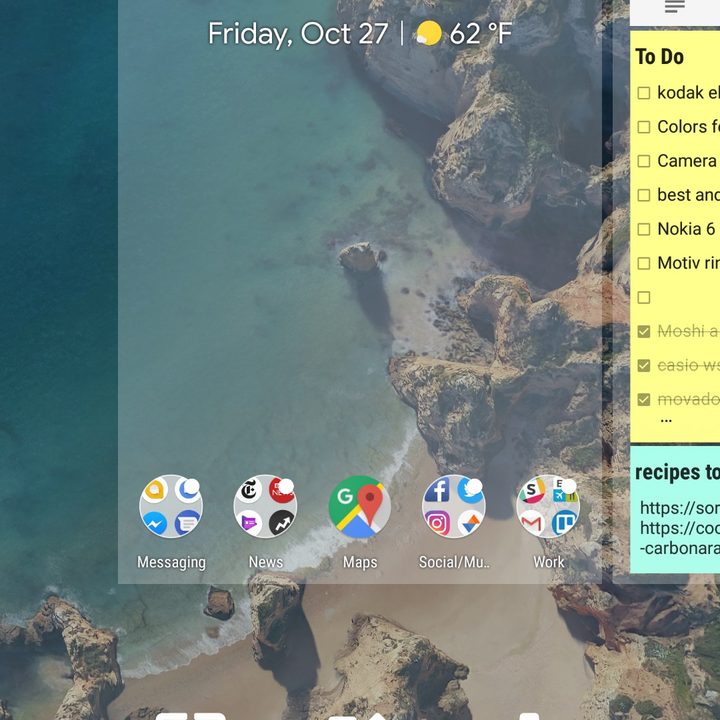Viewport: 720px width, 720px height.
Task: Tap the Friday, Oct 27 date
Action: (x=298, y=34)
